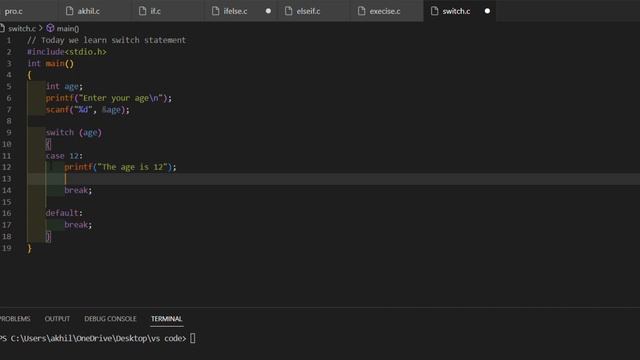This screenshot has width=640, height=360.
Task: Click the main() symbol cube icon in breadcrumb
Action: (50, 28)
